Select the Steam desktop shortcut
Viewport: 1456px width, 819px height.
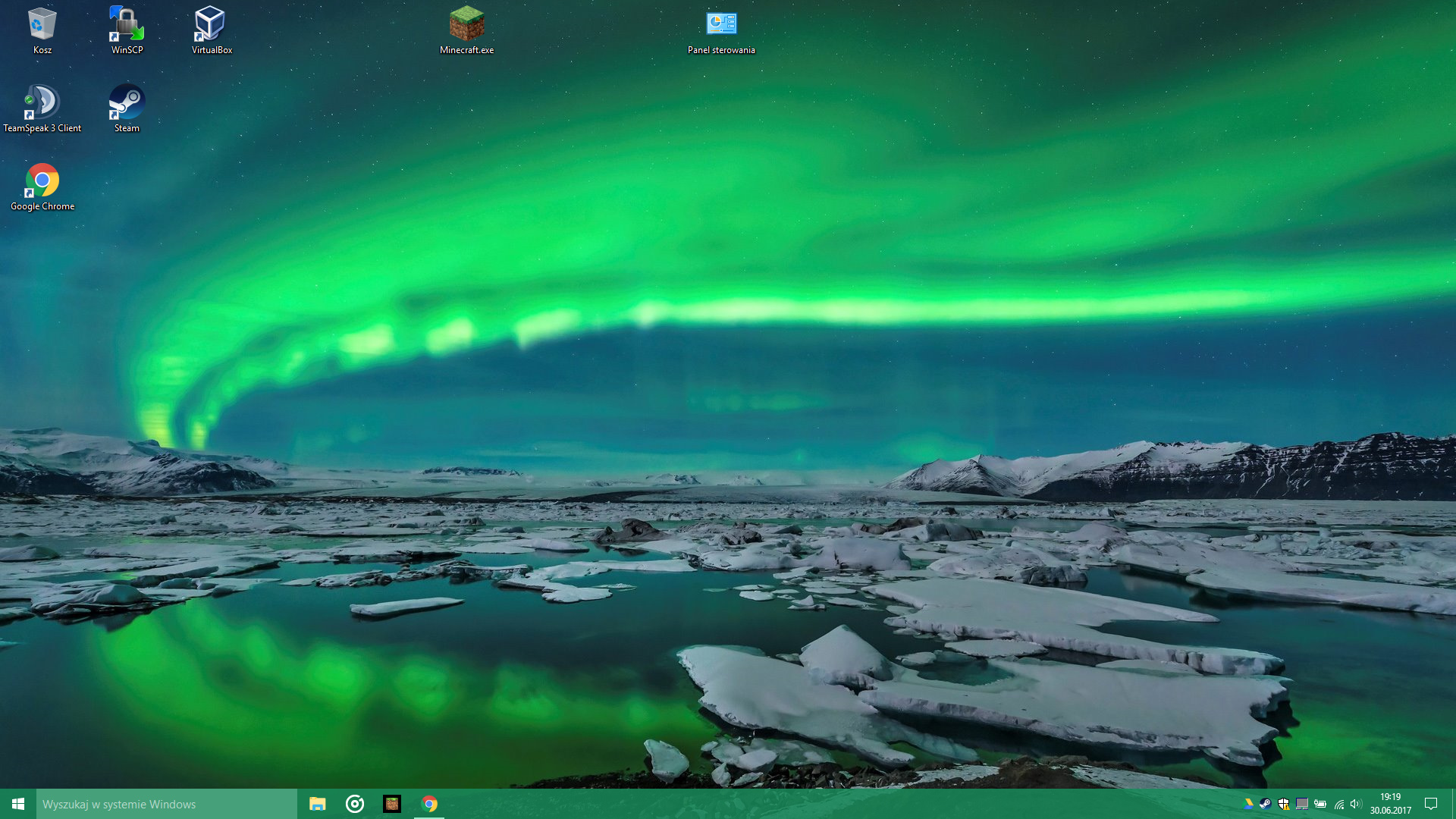[x=127, y=105]
